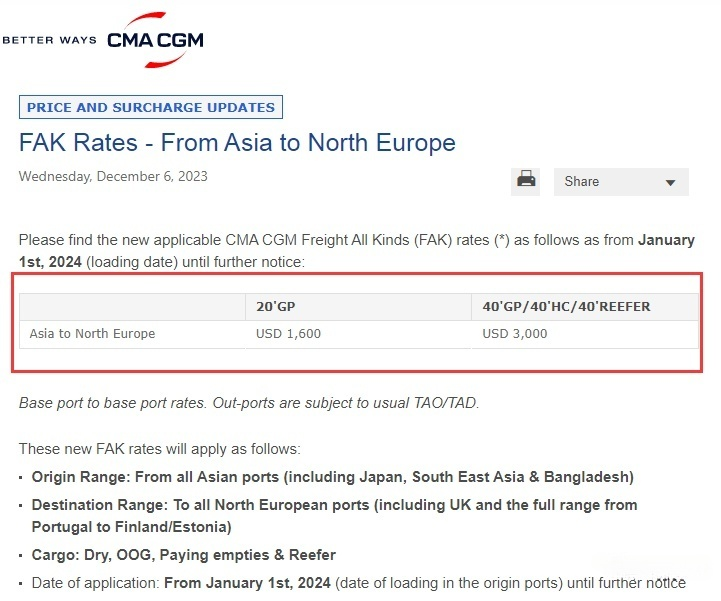Screen dimensions: 721x601
Task: Click the empty first table header cell
Action: coord(132,306)
